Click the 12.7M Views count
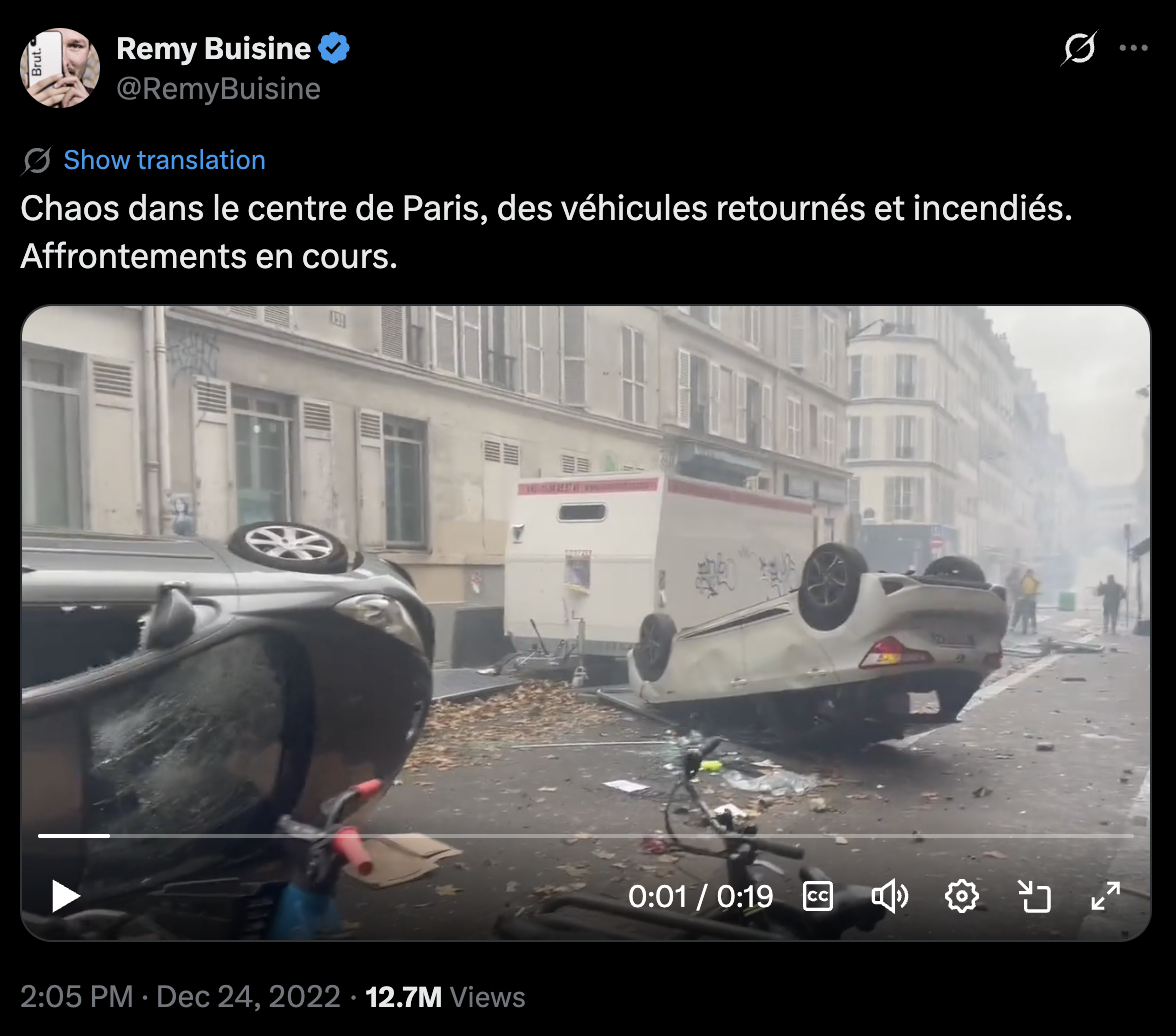 coord(445,997)
